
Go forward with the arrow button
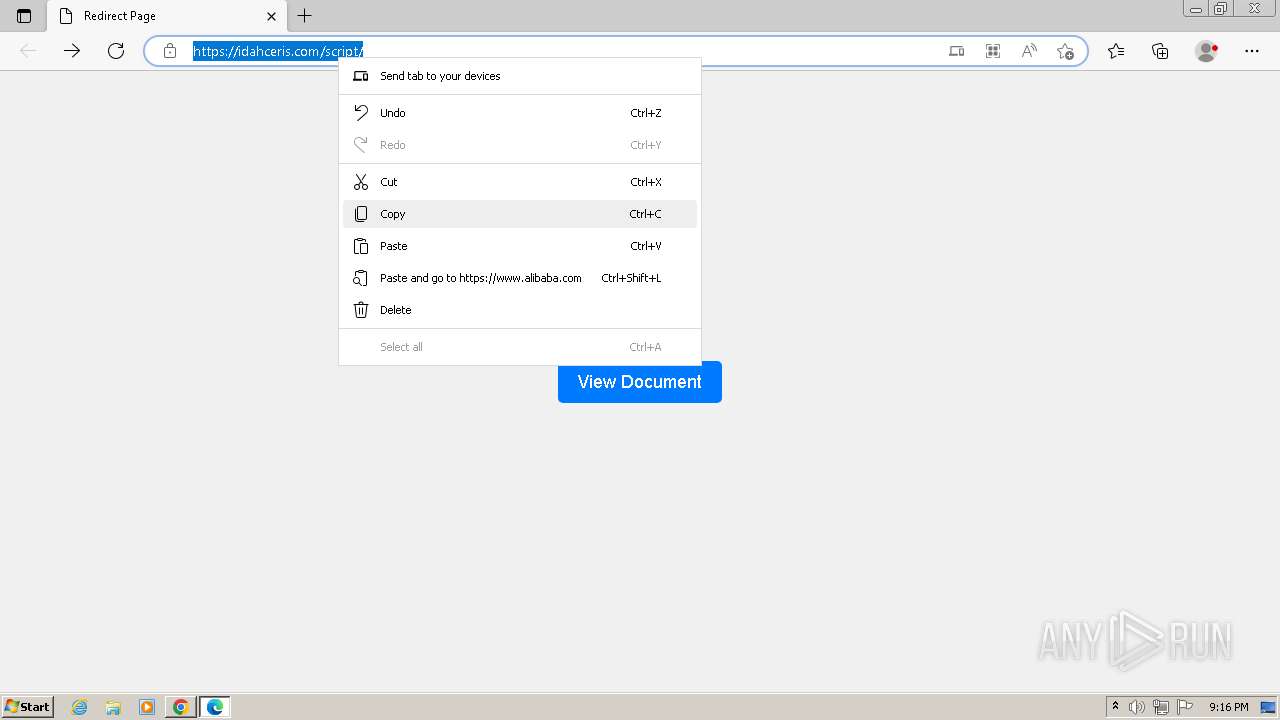[x=72, y=51]
